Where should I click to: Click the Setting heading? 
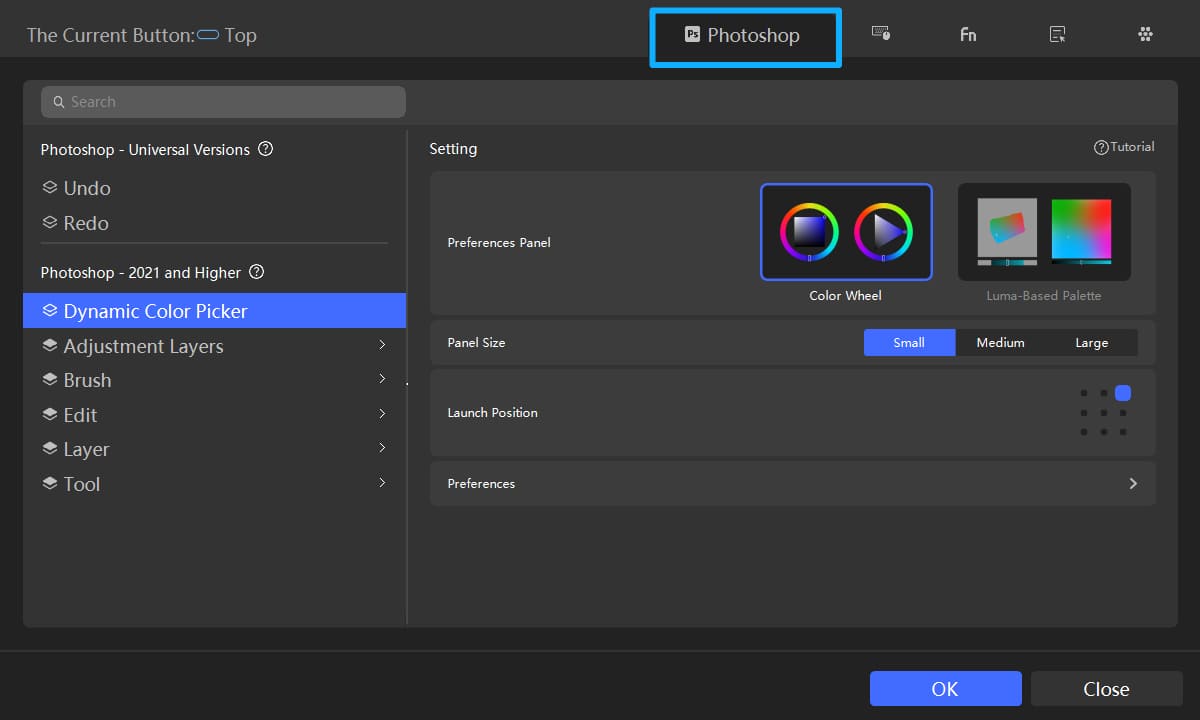click(x=453, y=149)
